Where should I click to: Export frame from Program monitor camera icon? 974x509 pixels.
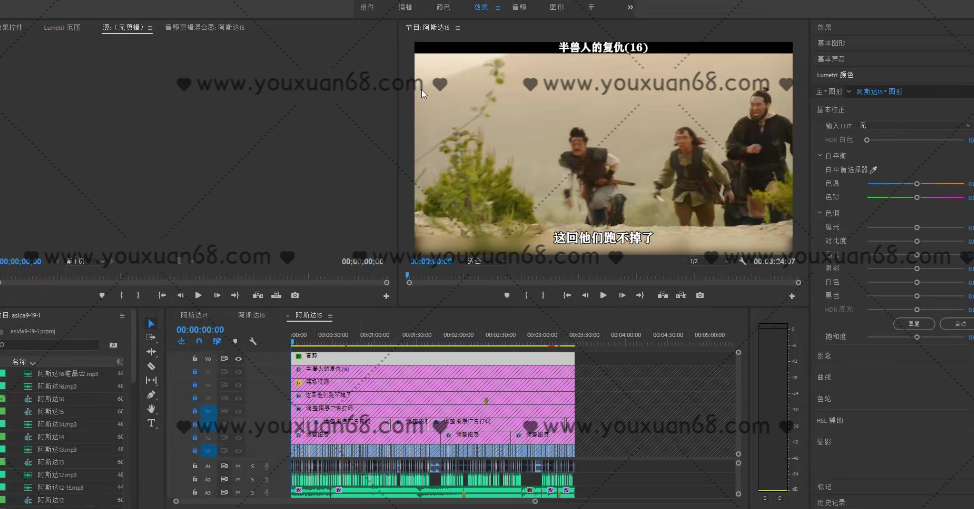700,296
